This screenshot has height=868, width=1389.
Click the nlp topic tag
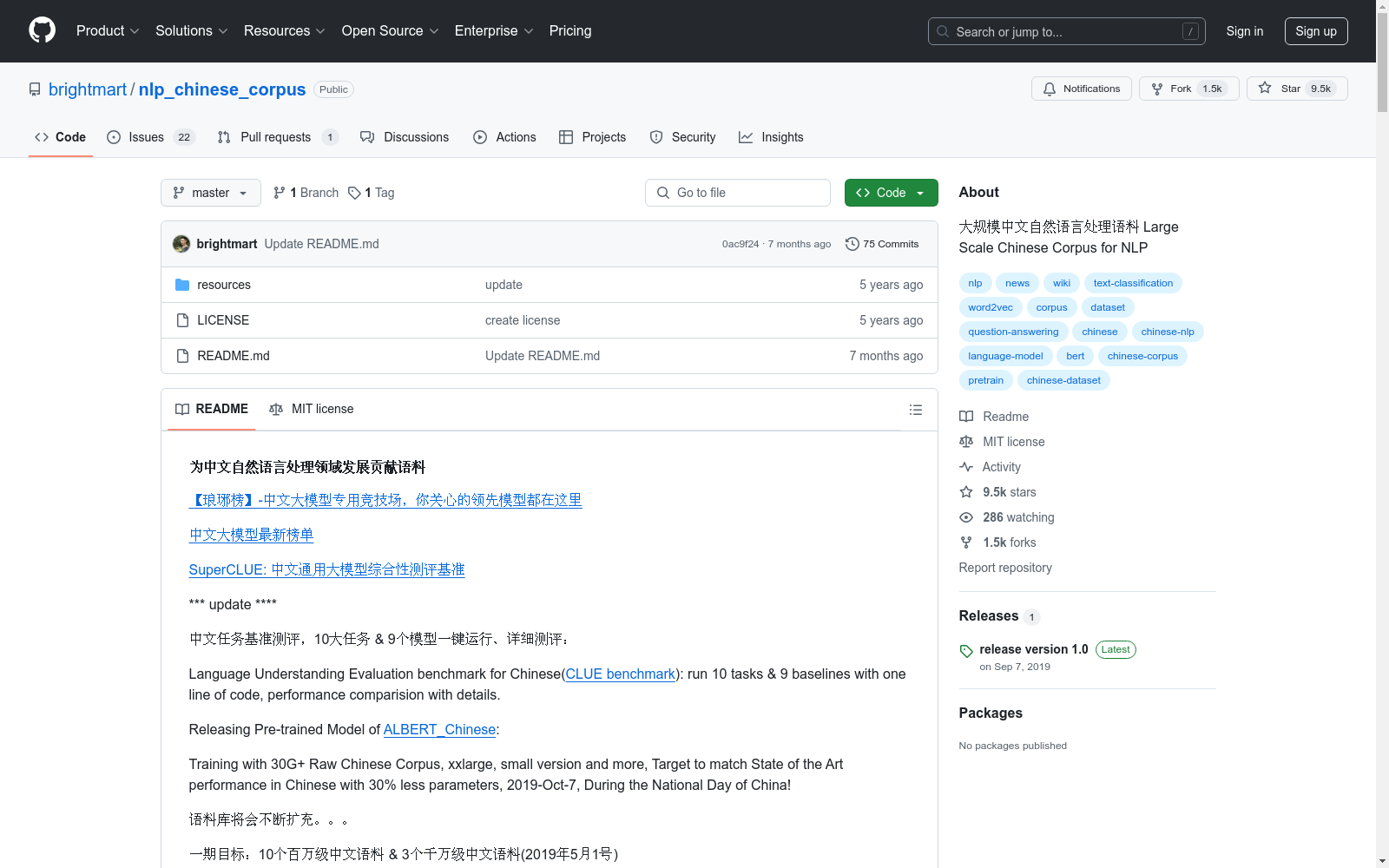tap(975, 283)
